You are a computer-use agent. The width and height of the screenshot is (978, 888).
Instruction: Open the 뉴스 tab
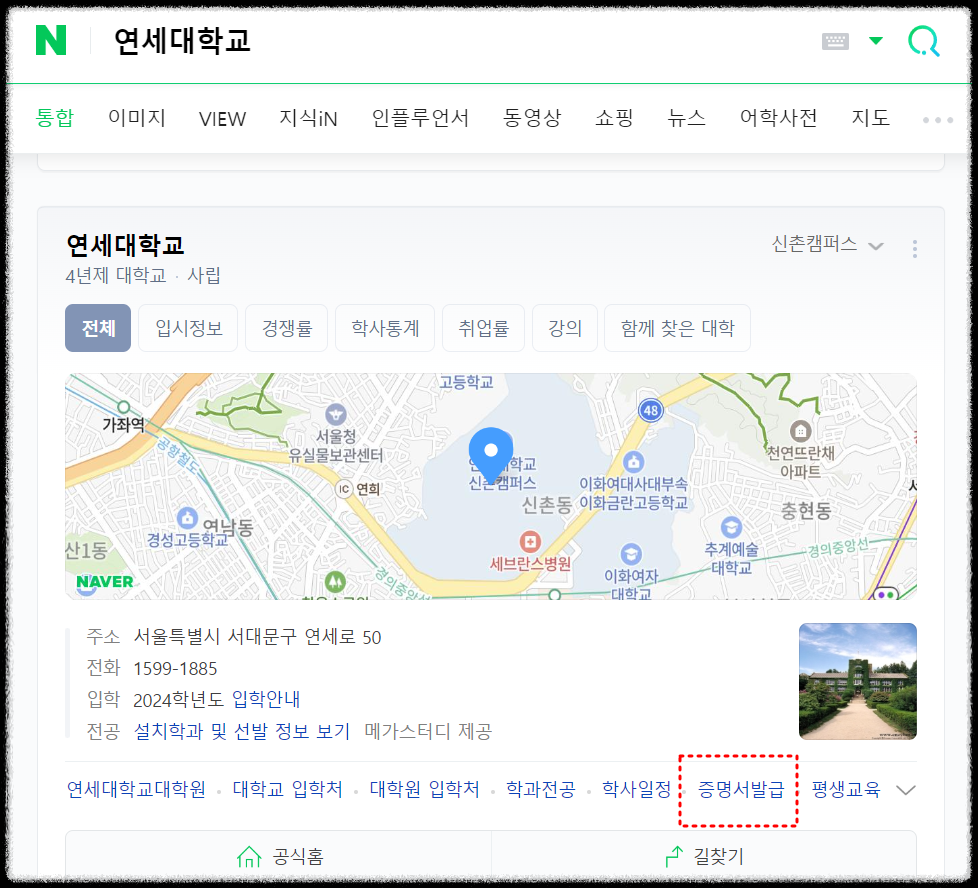(686, 117)
